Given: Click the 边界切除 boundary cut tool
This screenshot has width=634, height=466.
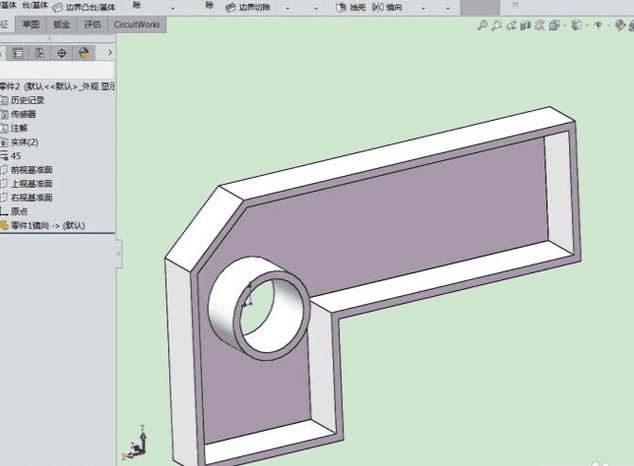Looking at the screenshot, I should pyautogui.click(x=248, y=7).
